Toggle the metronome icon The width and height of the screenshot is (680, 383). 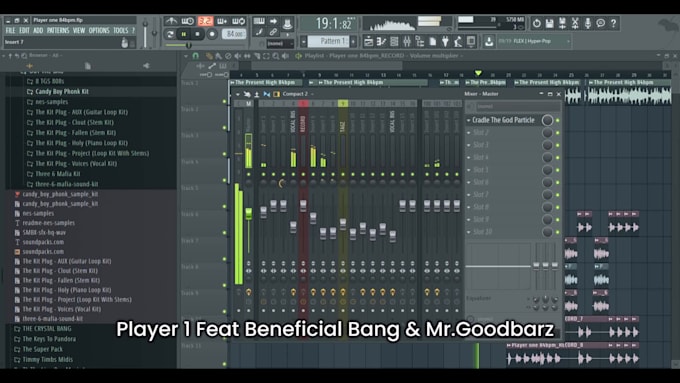[171, 21]
